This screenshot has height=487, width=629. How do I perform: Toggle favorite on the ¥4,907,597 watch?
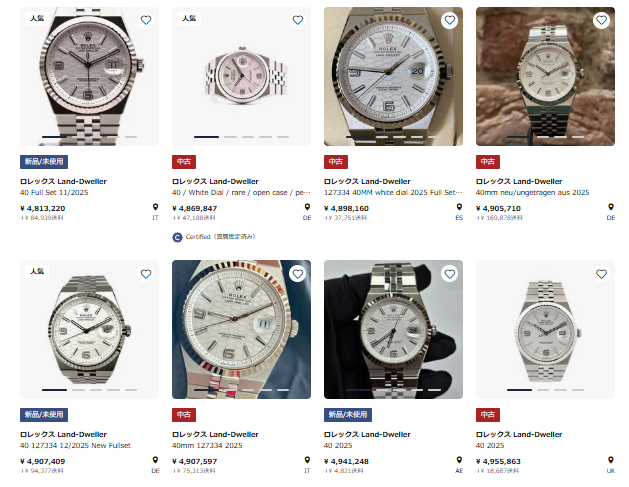coord(297,273)
